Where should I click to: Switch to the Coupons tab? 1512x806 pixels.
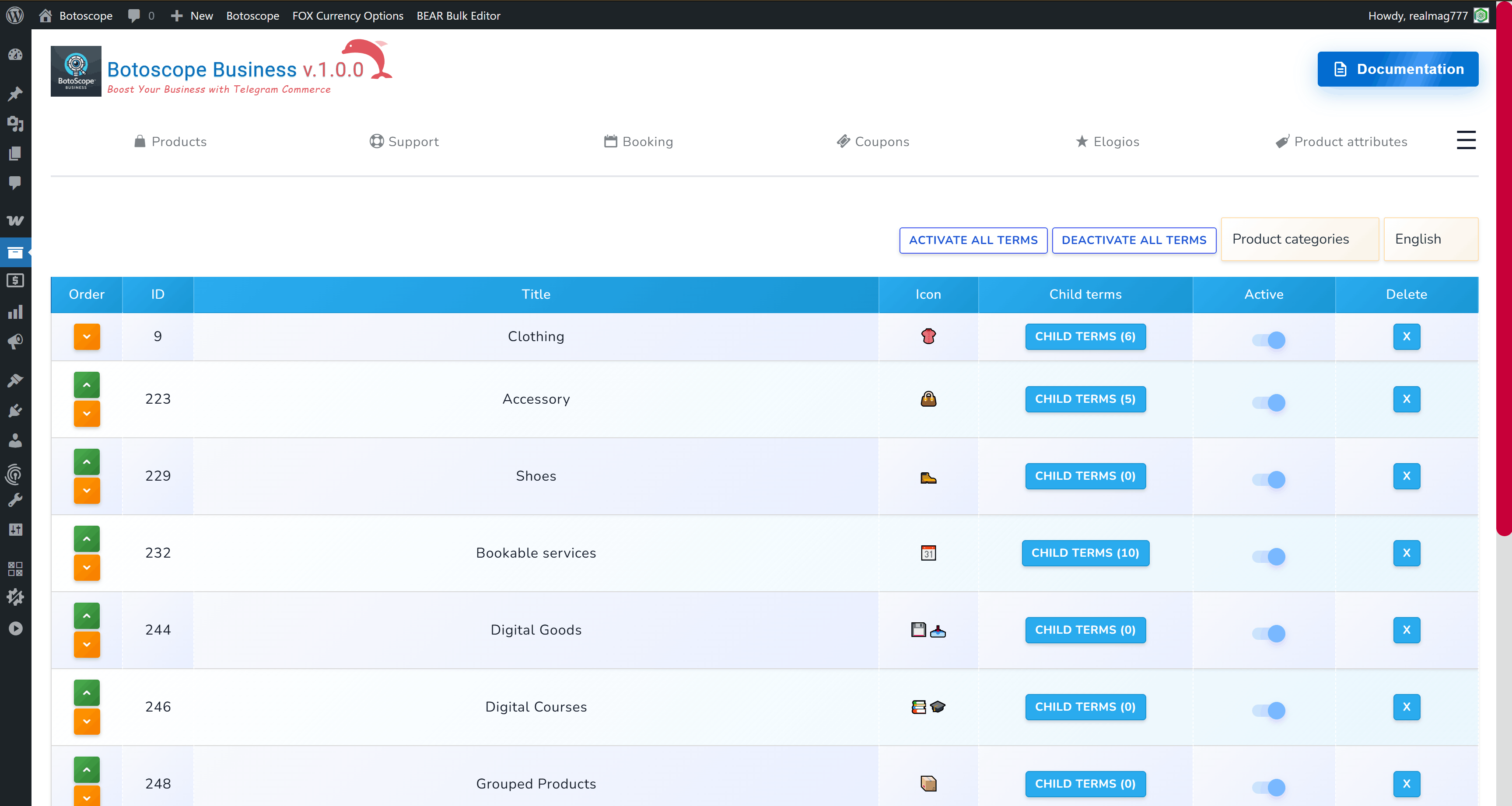coord(873,141)
